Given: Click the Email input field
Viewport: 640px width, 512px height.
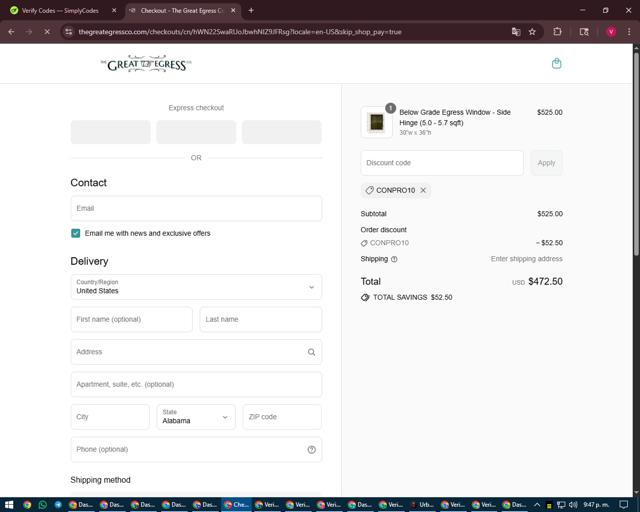Looking at the screenshot, I should click(196, 208).
